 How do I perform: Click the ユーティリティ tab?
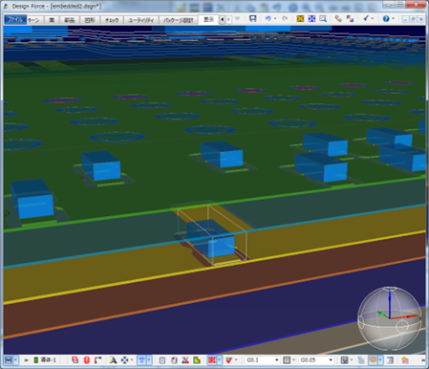pyautogui.click(x=141, y=20)
